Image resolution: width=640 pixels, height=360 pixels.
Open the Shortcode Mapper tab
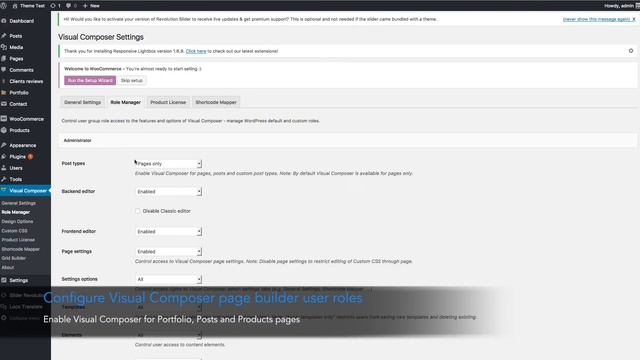click(216, 102)
